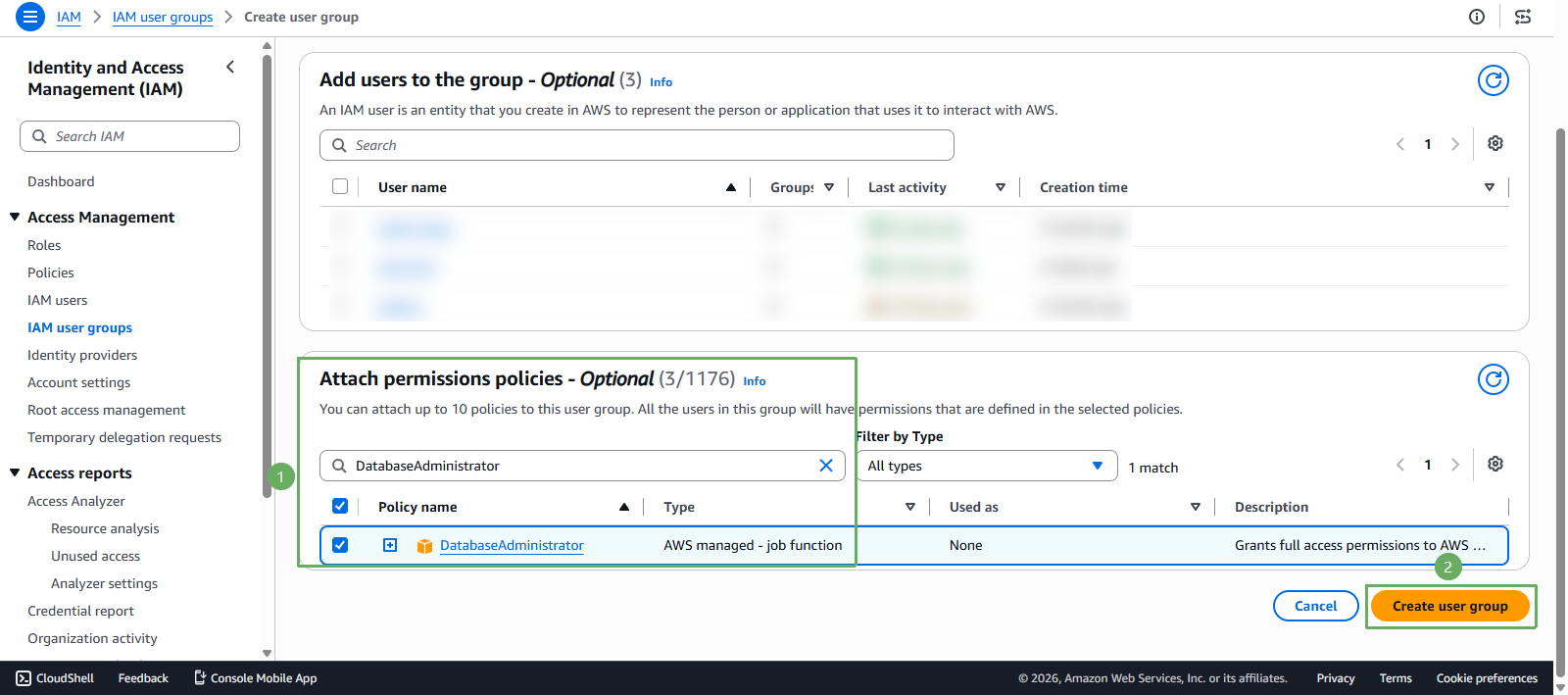Open Analyzer settings in the sidebar
The height and width of the screenshot is (695, 1568).
[104, 583]
